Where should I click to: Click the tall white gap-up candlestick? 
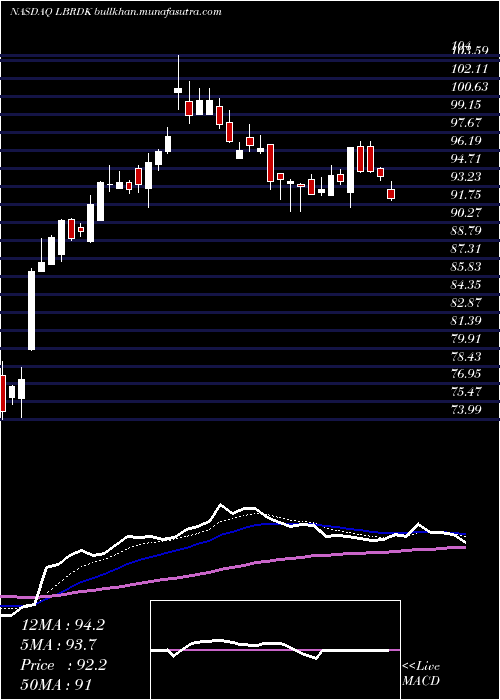pyautogui.click(x=32, y=310)
